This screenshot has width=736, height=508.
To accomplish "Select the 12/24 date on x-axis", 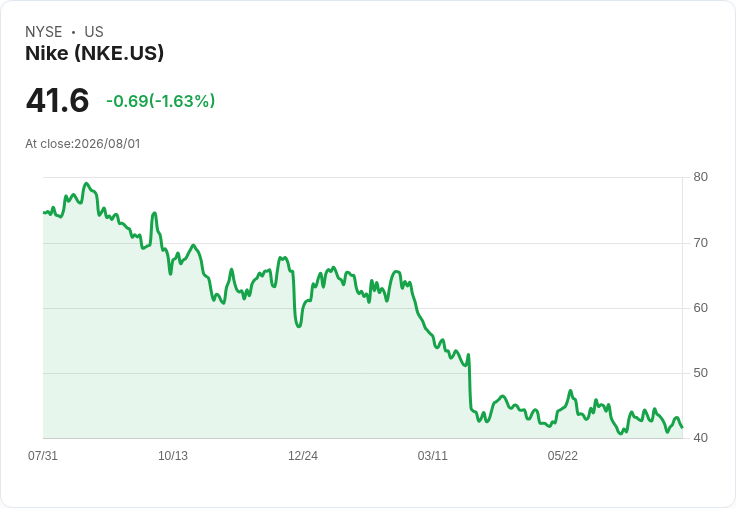I will point(303,455).
